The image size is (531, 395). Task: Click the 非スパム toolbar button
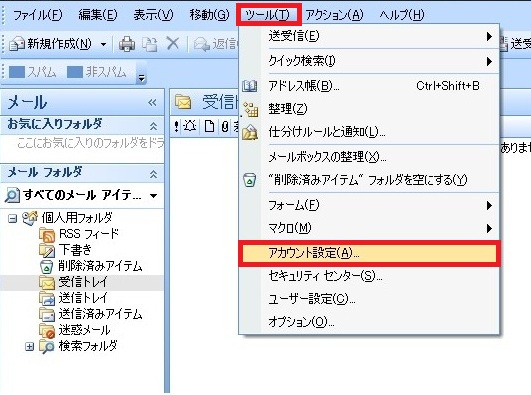pyautogui.click(x=97, y=72)
